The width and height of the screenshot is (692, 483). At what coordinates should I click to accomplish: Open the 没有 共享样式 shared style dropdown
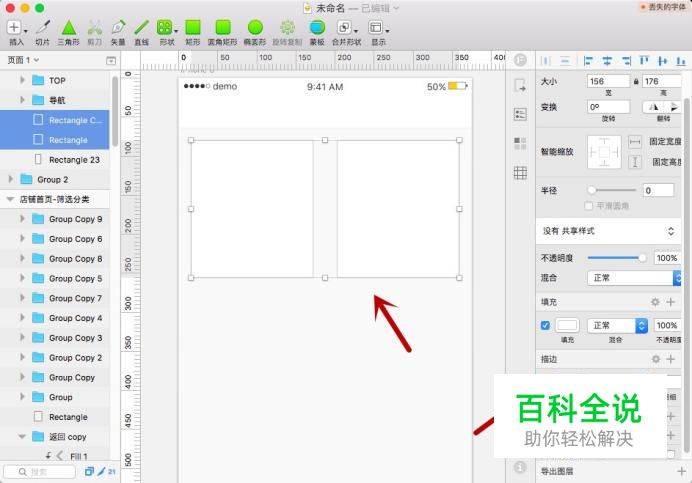(x=608, y=231)
